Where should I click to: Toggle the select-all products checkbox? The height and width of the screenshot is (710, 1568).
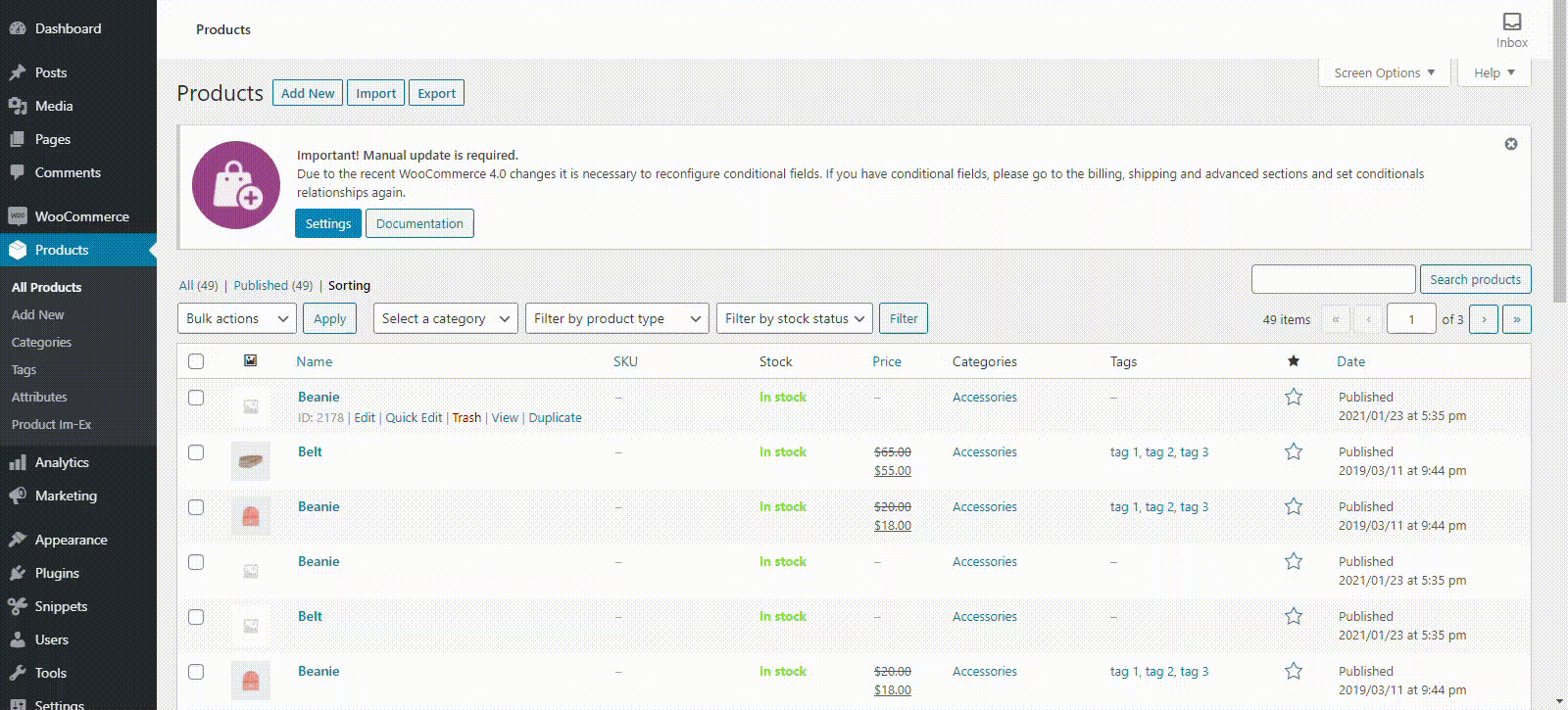coord(196,361)
